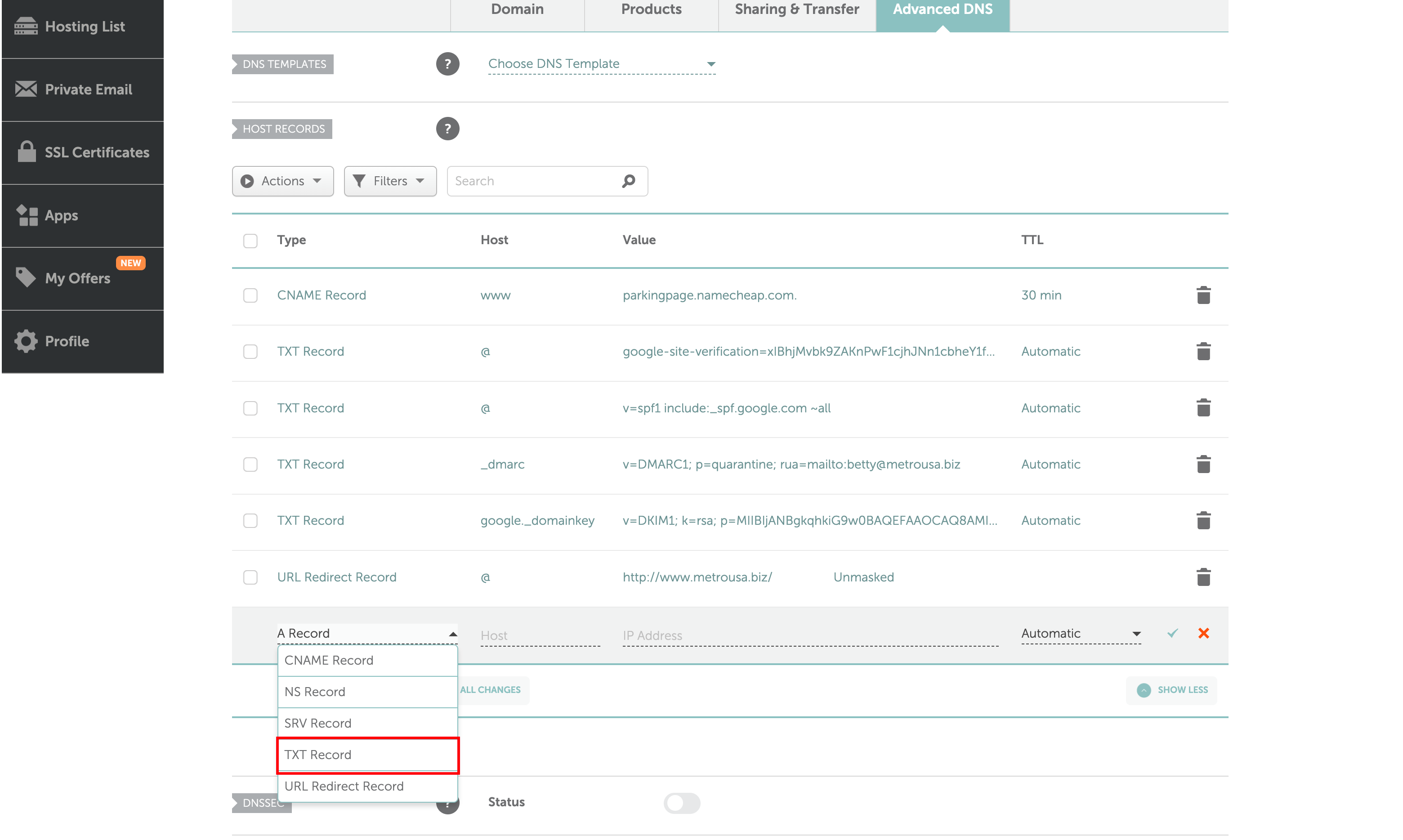Viewport: 1403px width, 840px height.
Task: Click the help icon beside Host Records
Action: click(x=447, y=129)
